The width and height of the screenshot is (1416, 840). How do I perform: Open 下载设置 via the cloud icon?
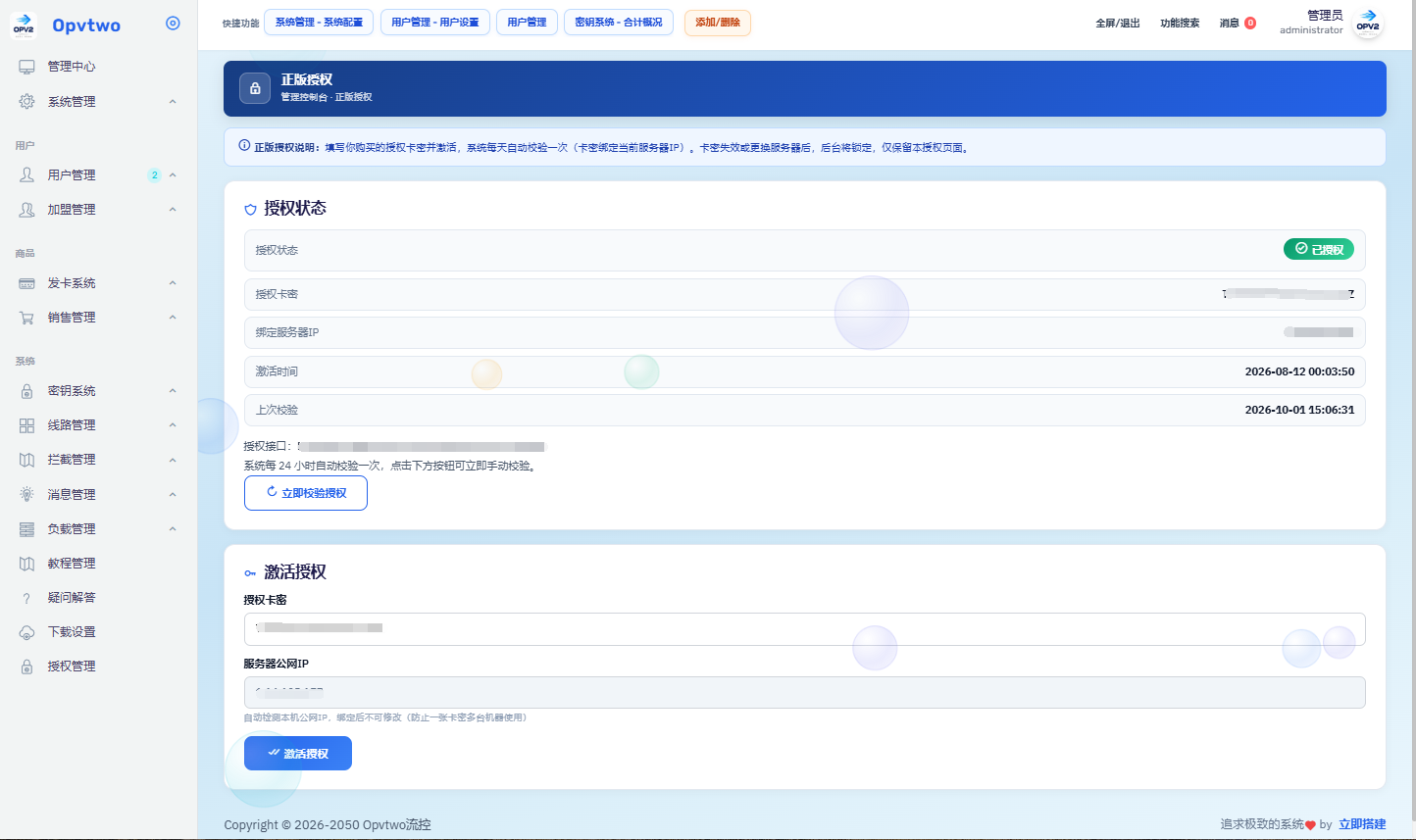[x=26, y=632]
